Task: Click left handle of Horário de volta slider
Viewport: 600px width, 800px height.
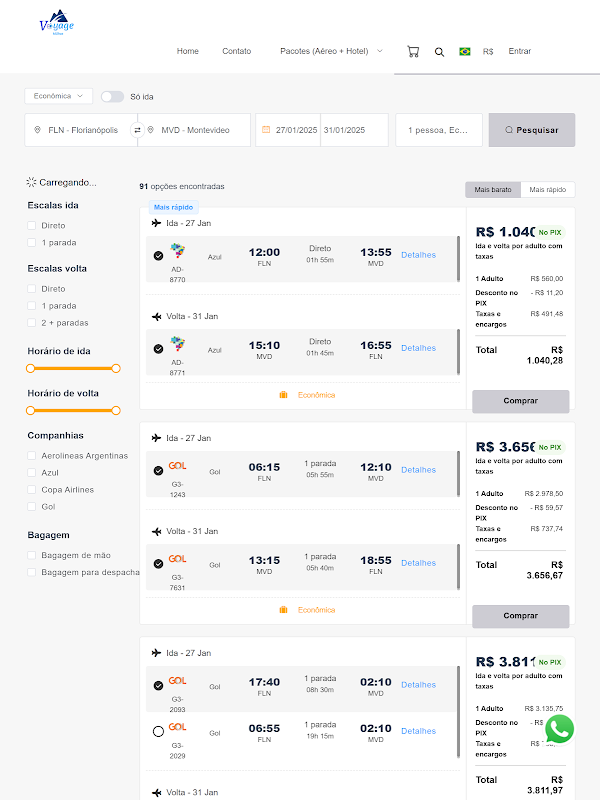Action: (x=31, y=410)
